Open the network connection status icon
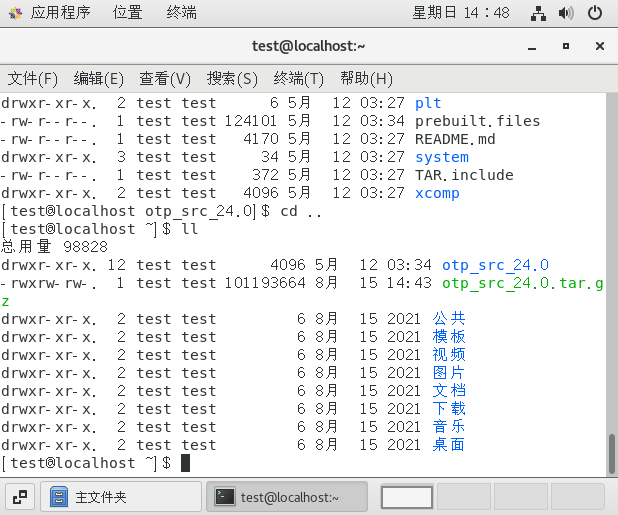Screen dimensions: 618x515 click(x=538, y=13)
